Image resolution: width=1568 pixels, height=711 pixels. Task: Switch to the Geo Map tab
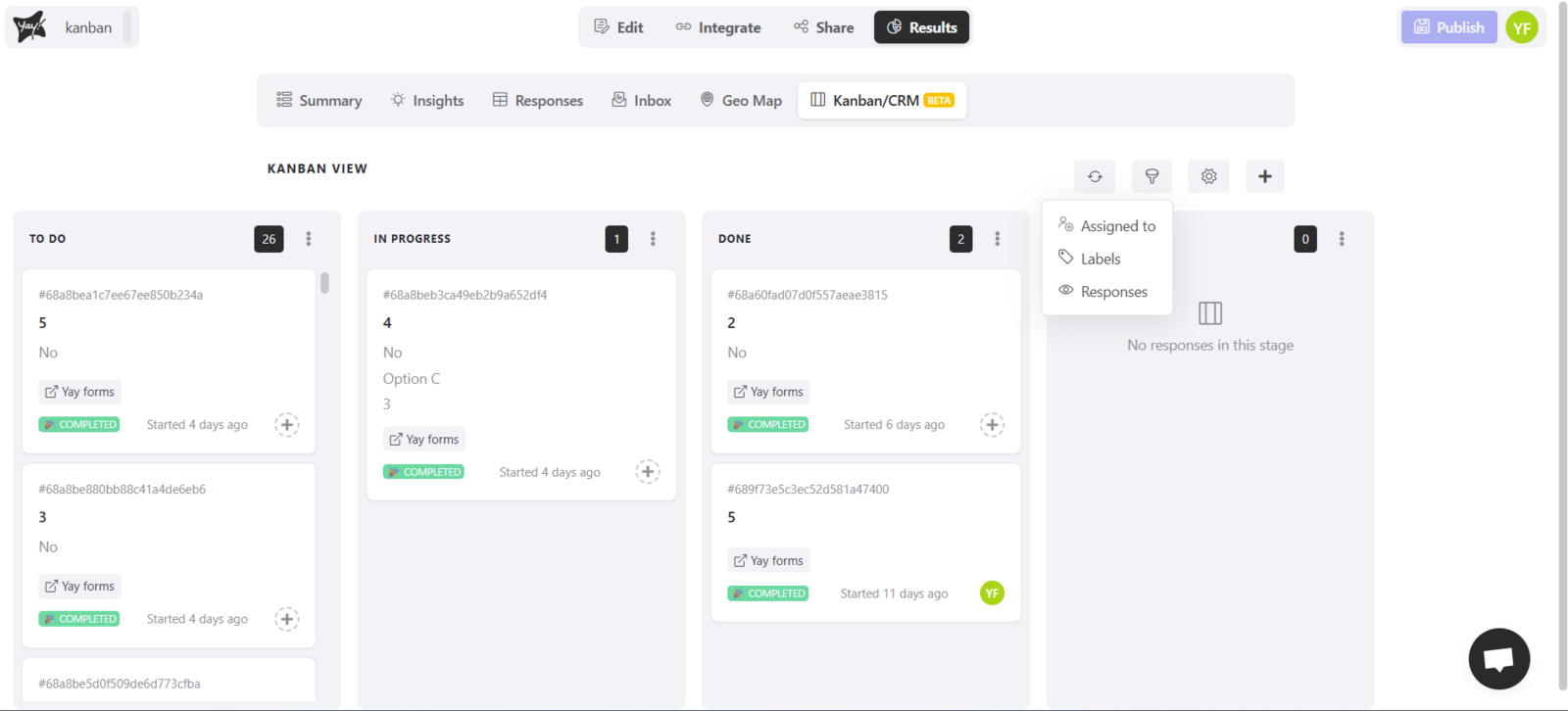coord(741,101)
